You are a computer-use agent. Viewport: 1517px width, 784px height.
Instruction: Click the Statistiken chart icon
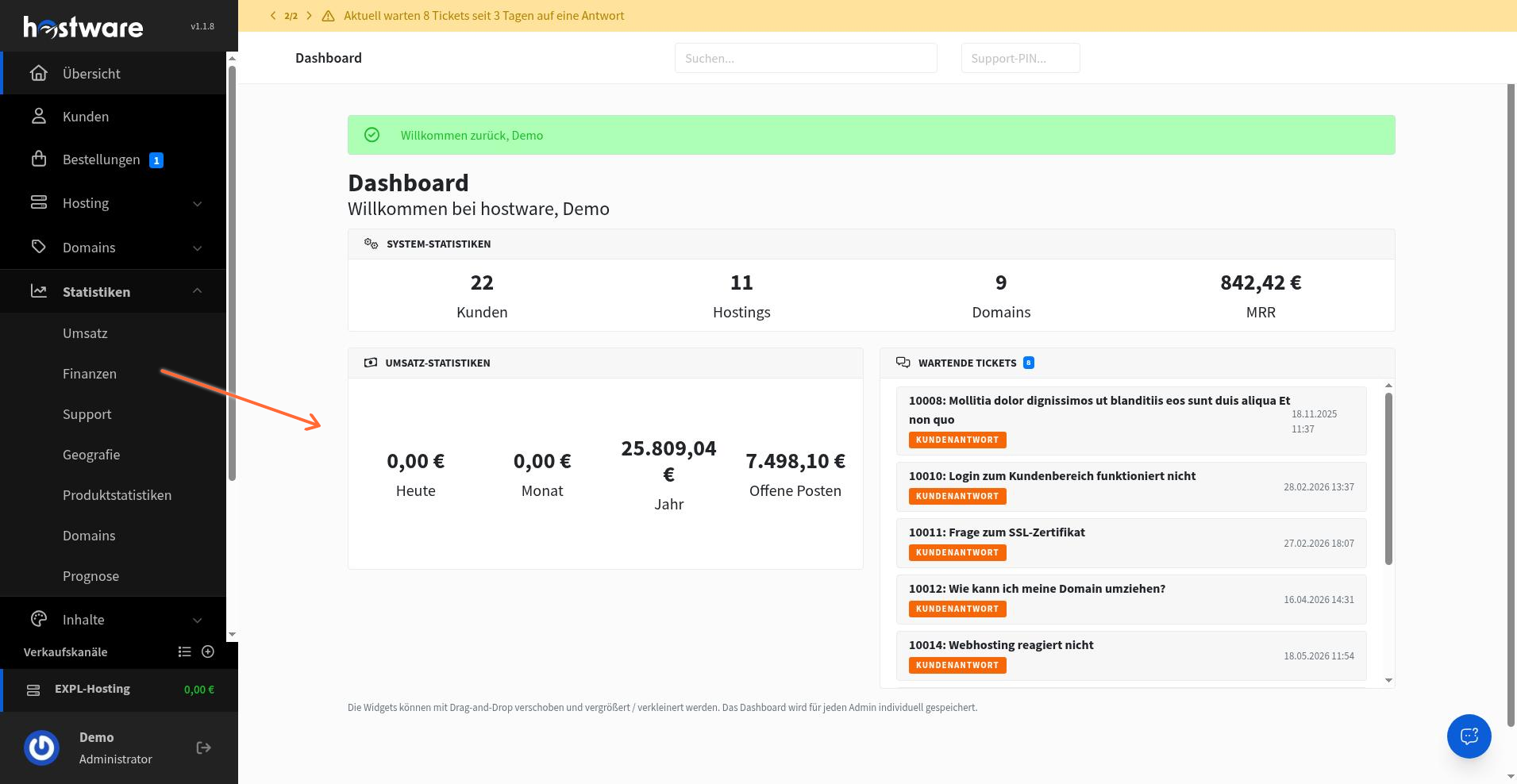(x=39, y=290)
